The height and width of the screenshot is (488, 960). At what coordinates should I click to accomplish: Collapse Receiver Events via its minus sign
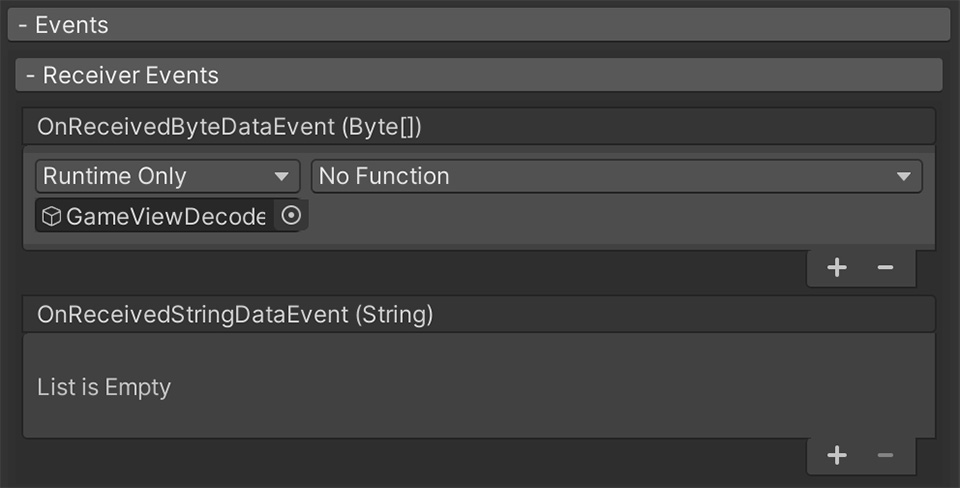pos(31,75)
